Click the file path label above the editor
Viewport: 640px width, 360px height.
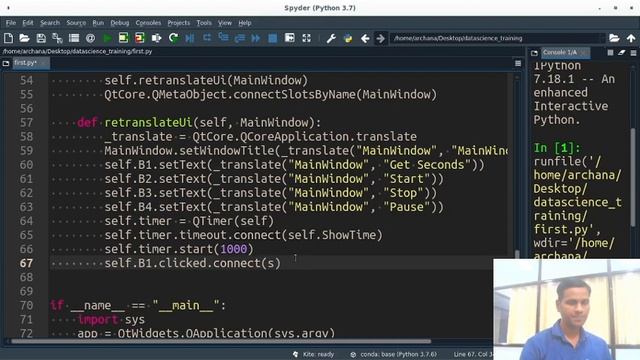78,51
